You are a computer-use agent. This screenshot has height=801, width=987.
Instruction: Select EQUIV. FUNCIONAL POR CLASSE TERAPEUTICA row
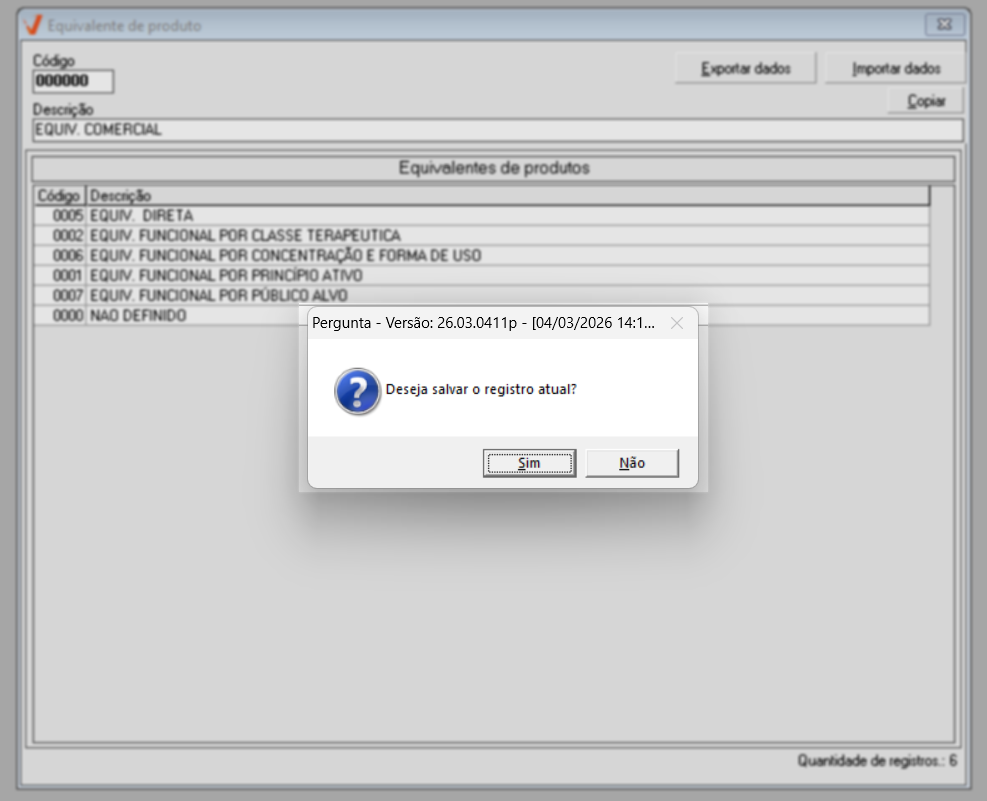click(x=482, y=235)
